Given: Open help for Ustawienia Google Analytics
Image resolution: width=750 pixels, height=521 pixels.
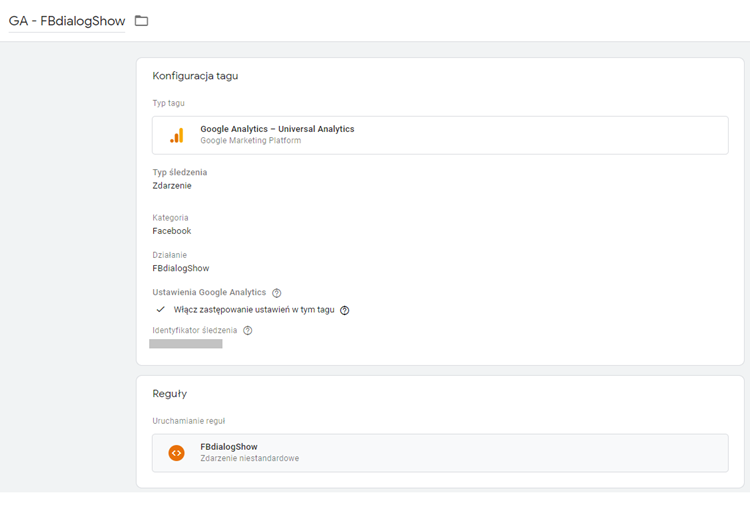Looking at the screenshot, I should [277, 293].
